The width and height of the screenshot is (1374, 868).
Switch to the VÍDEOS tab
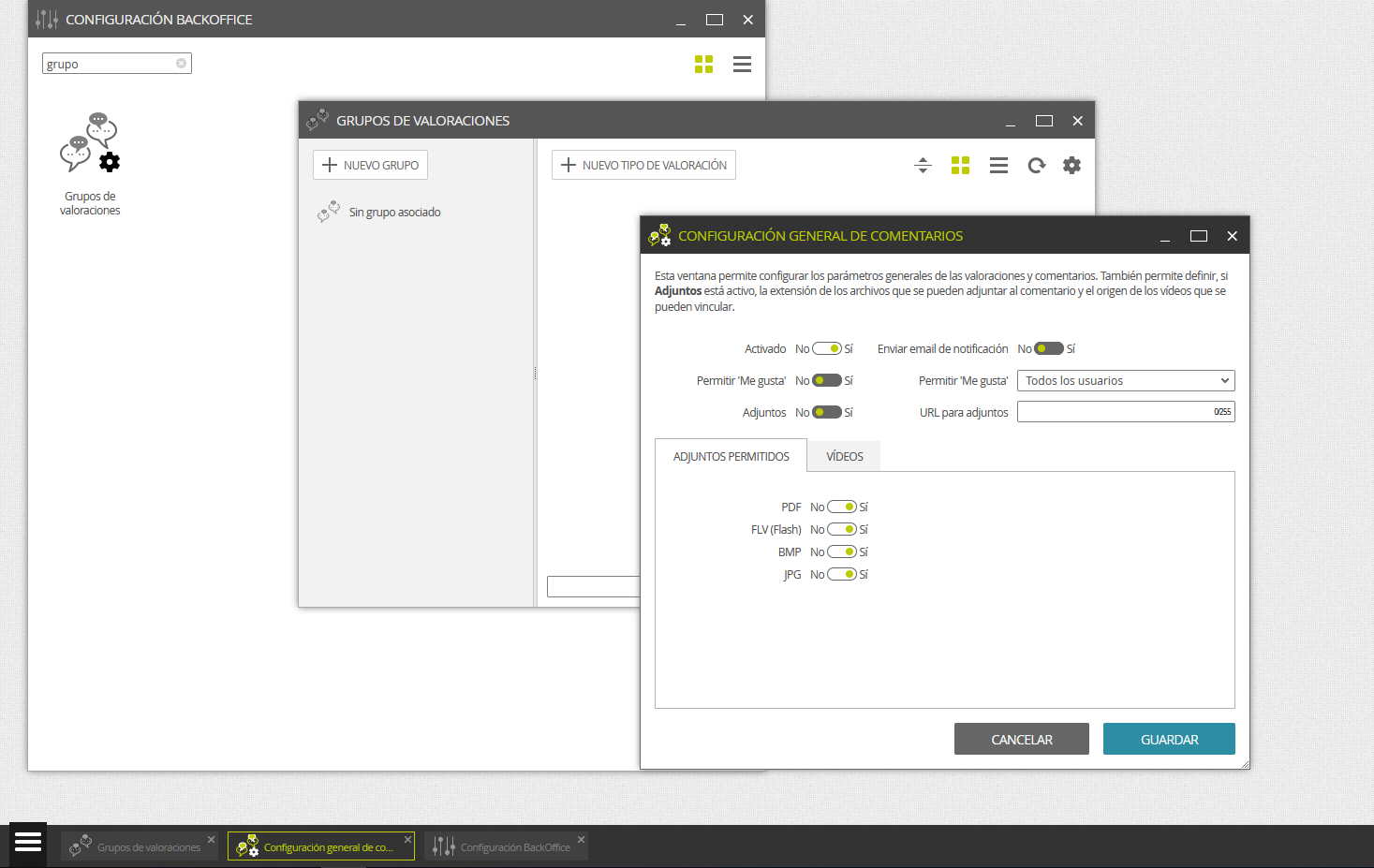[x=845, y=456]
